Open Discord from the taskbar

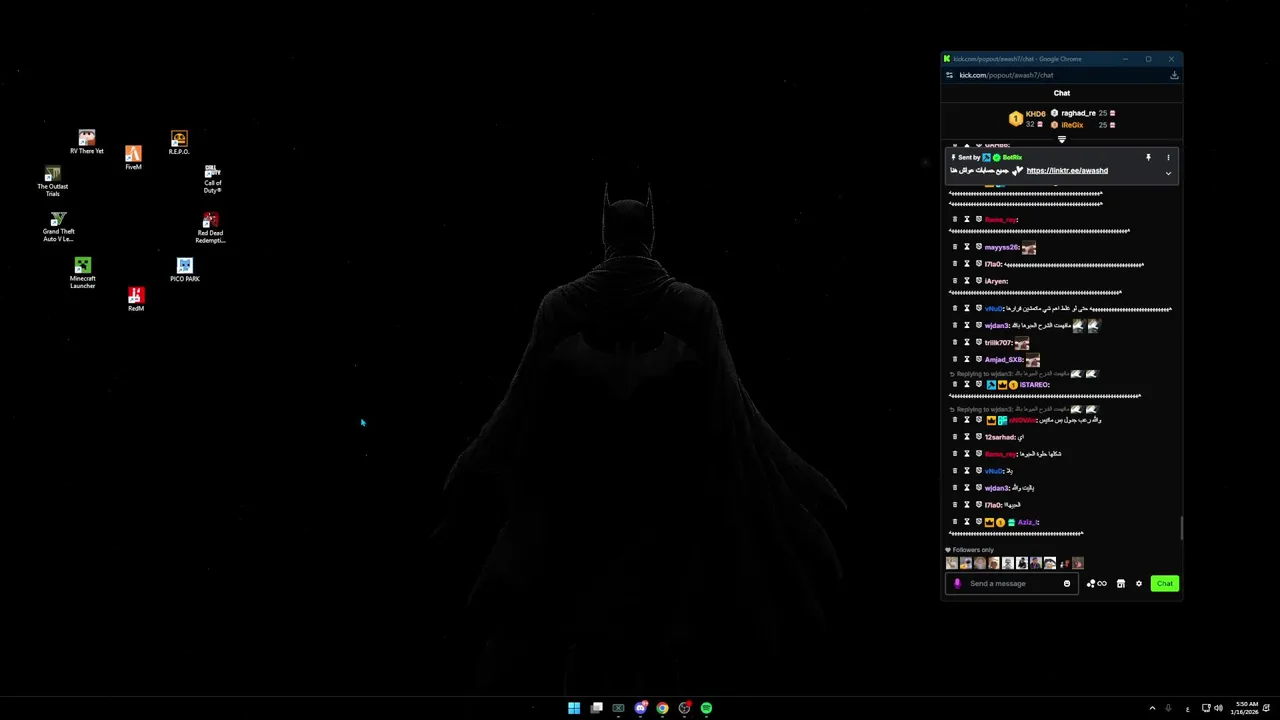(640, 708)
